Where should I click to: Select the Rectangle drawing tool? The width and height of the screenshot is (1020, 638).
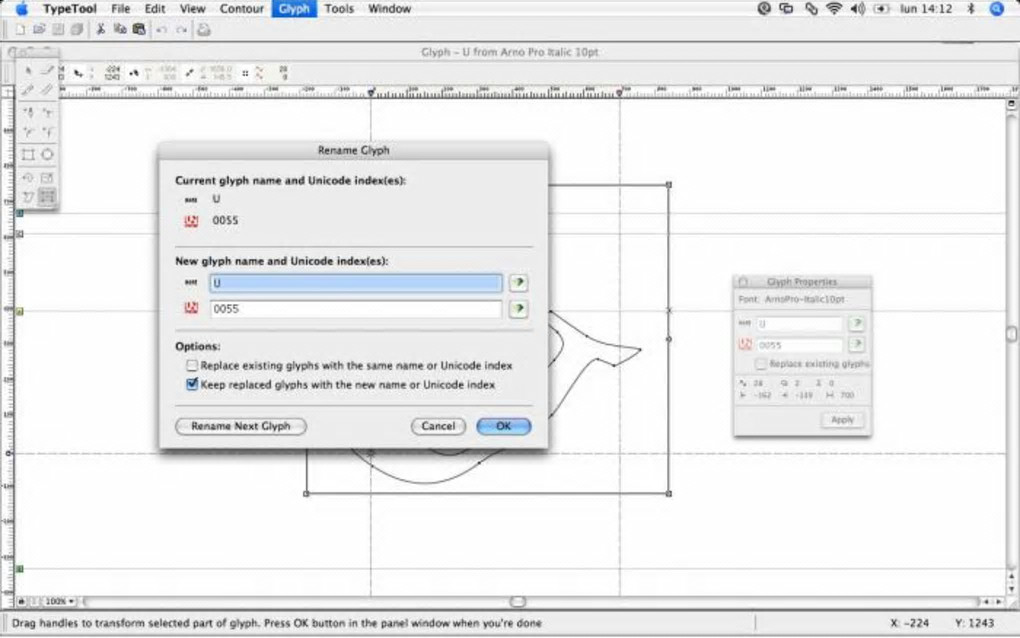click(x=28, y=154)
